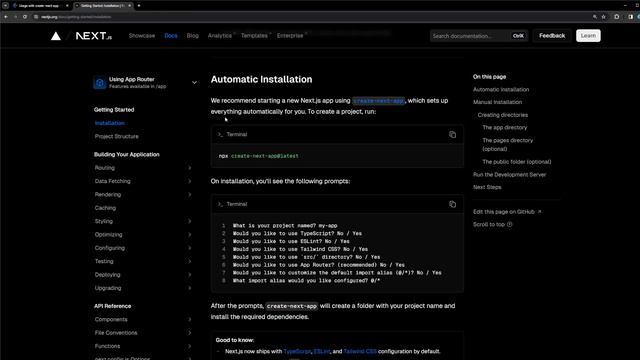
Task: Click the Vercel triangle logo
Action: pyautogui.click(x=56, y=36)
